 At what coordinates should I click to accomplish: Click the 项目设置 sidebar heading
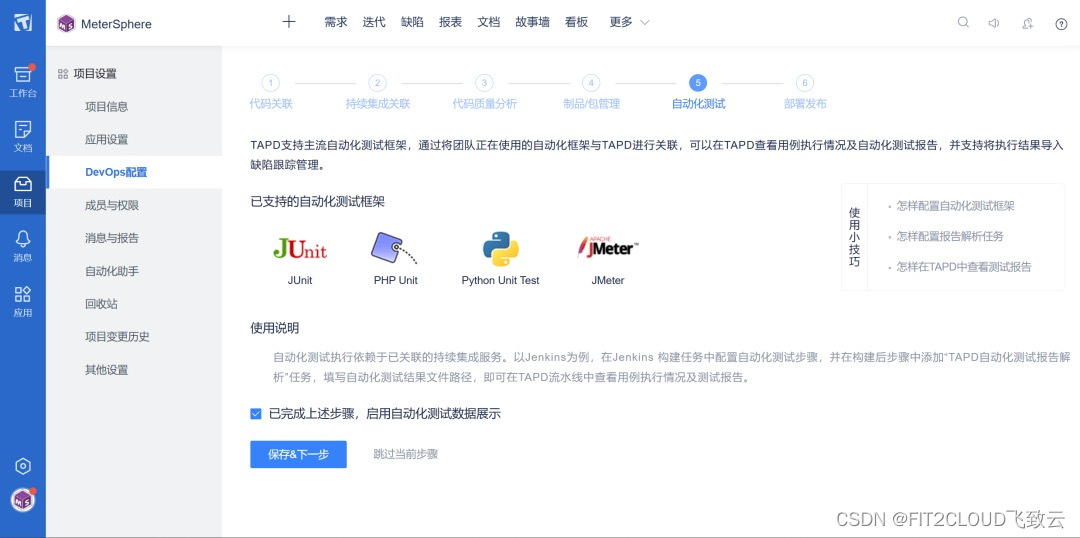click(95, 74)
